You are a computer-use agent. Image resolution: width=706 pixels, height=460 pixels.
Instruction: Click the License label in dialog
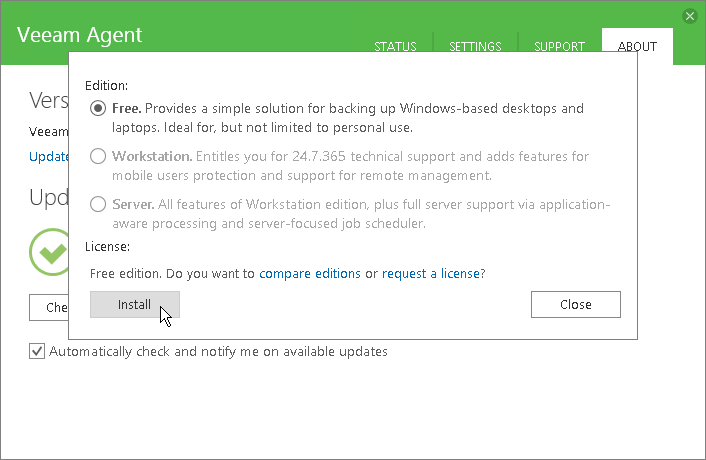point(108,246)
